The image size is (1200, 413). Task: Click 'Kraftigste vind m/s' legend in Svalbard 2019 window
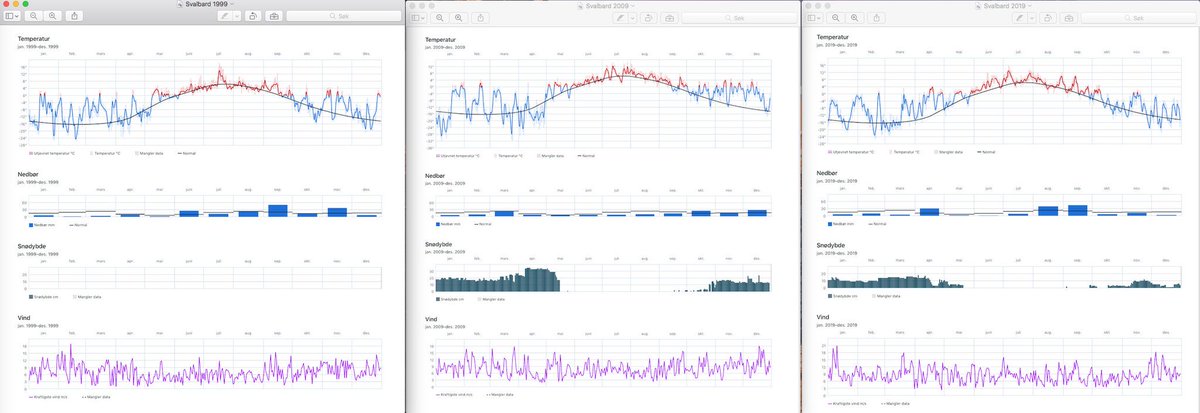tap(853, 403)
